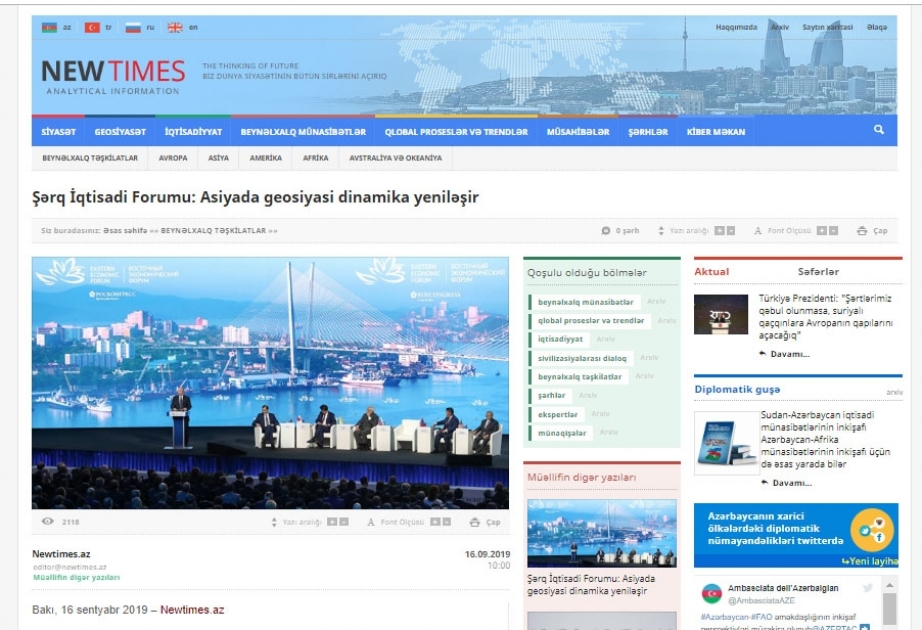Increase font size plus below article image
Screen dimensions: 922x630
pyautogui.click(x=435, y=522)
